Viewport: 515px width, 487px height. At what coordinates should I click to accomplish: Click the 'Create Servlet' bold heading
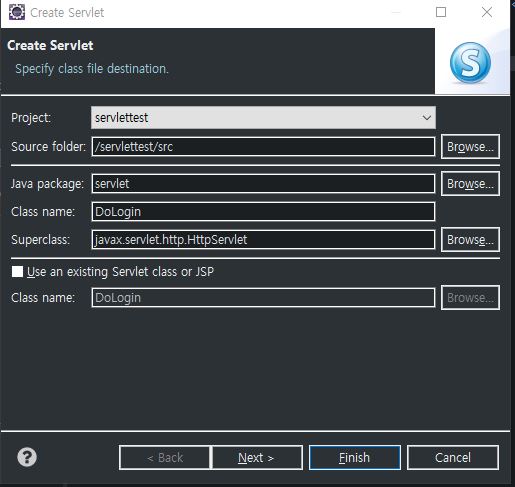click(50, 45)
